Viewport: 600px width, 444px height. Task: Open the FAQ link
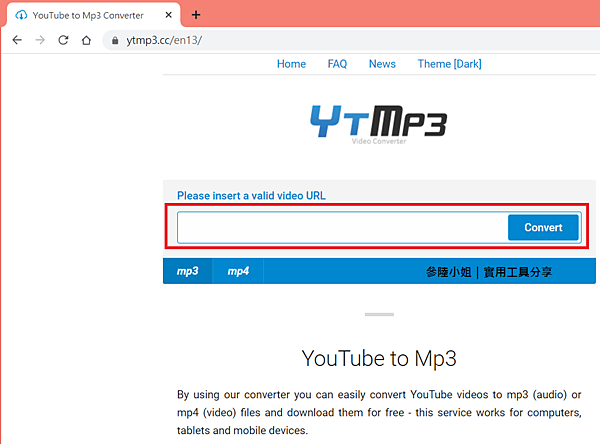pyautogui.click(x=337, y=64)
